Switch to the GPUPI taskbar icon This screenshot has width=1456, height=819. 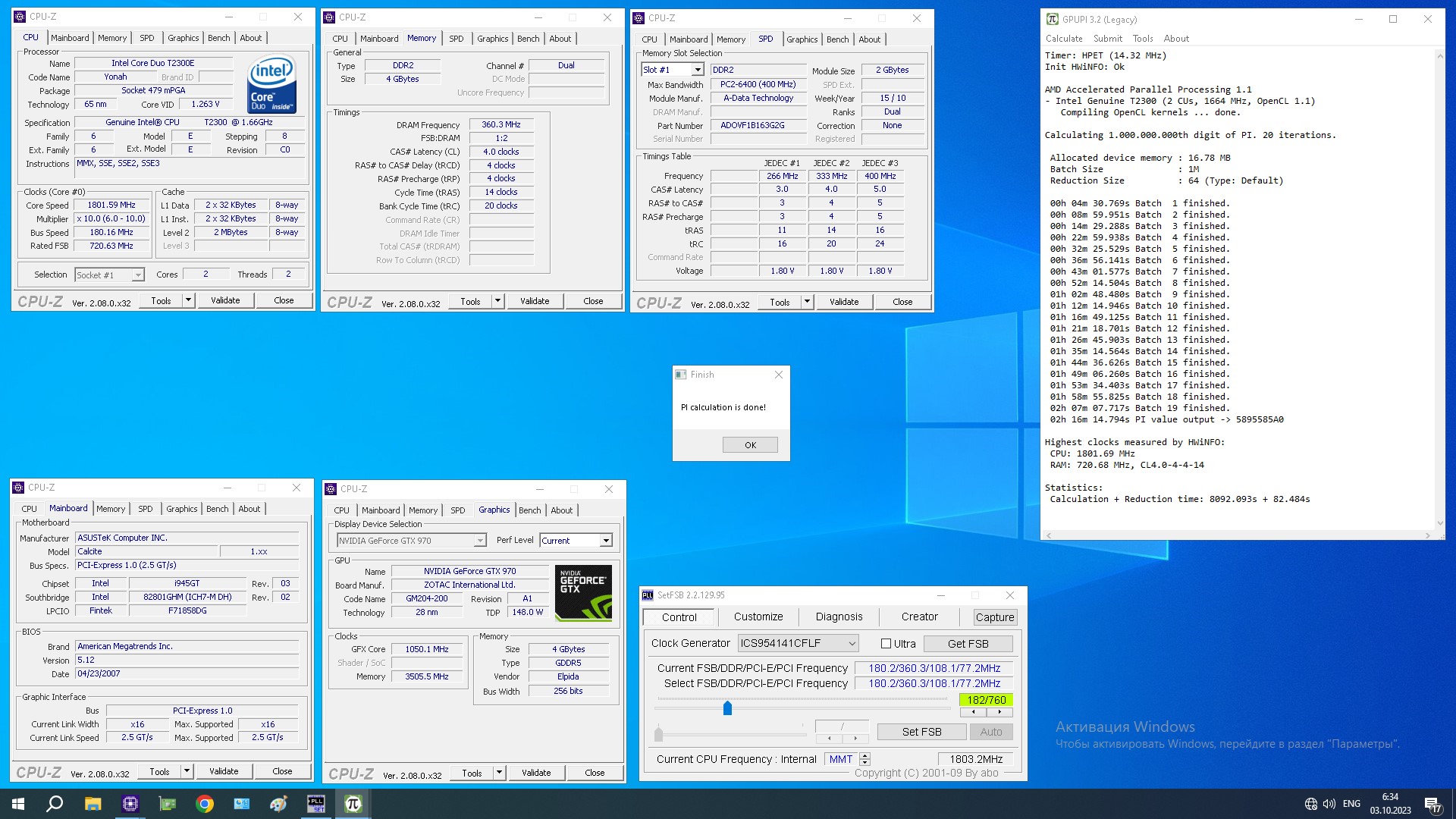353,804
